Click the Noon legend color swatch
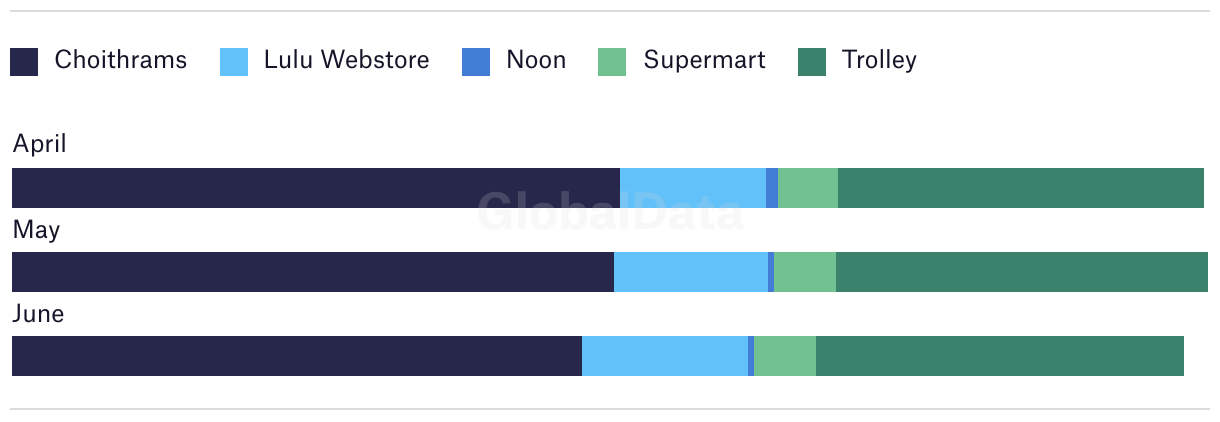The height and width of the screenshot is (422, 1220). [476, 62]
